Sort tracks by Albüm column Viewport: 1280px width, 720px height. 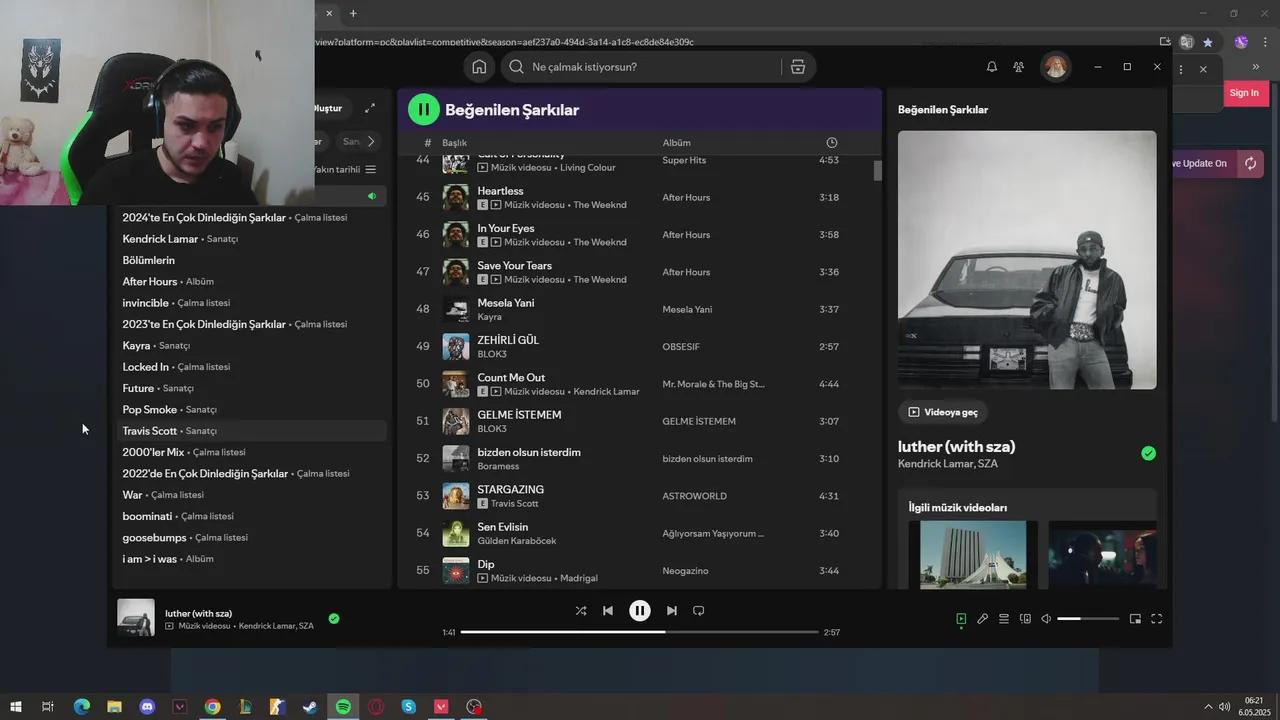point(676,143)
